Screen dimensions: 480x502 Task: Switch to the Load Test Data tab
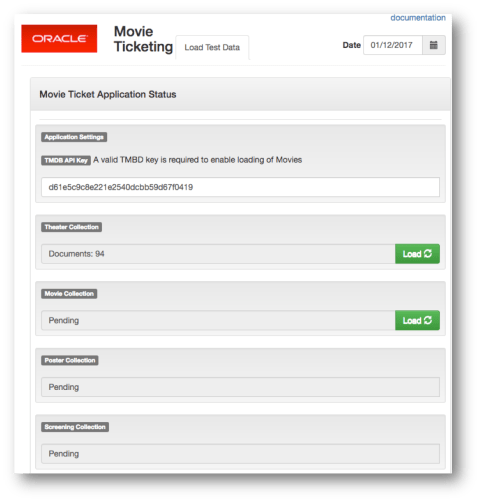click(212, 47)
